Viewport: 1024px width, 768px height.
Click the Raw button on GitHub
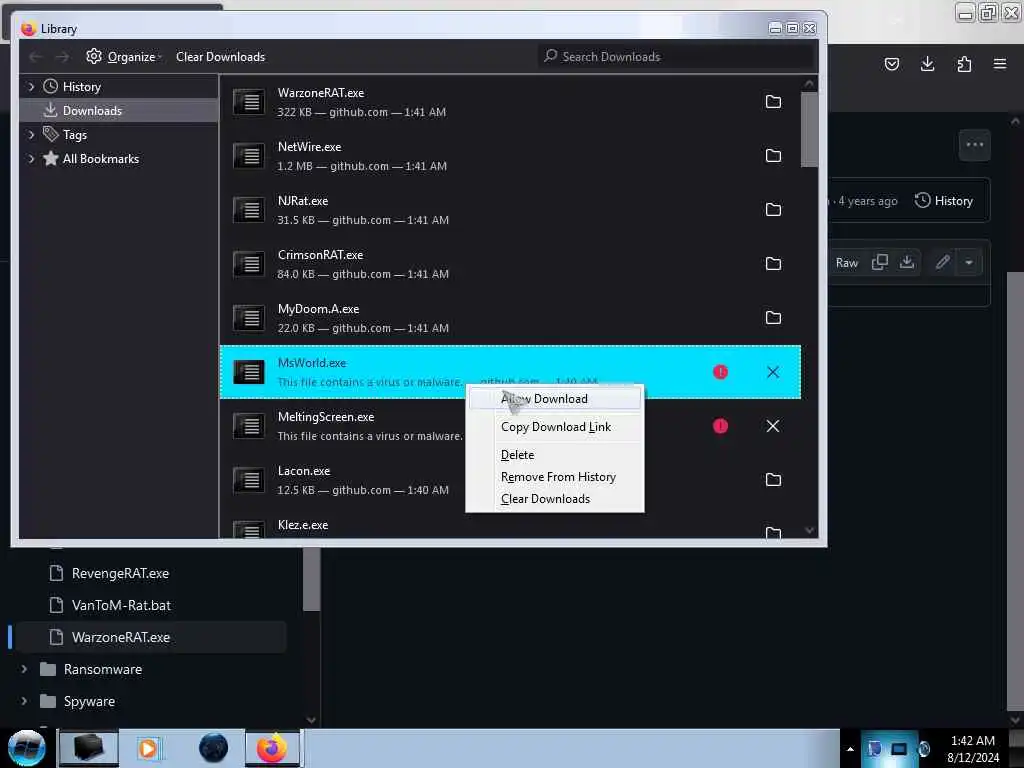pyautogui.click(x=846, y=263)
